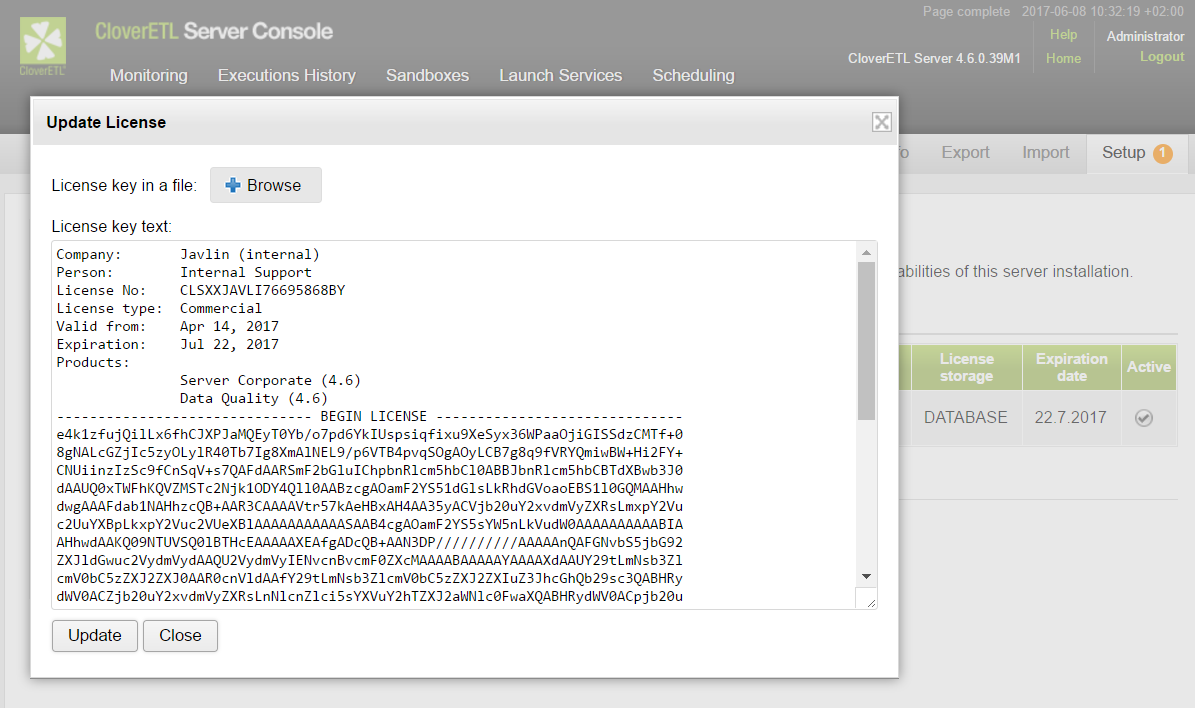1195x708 pixels.
Task: Click the DATABASE cell in license table
Action: tap(966, 418)
